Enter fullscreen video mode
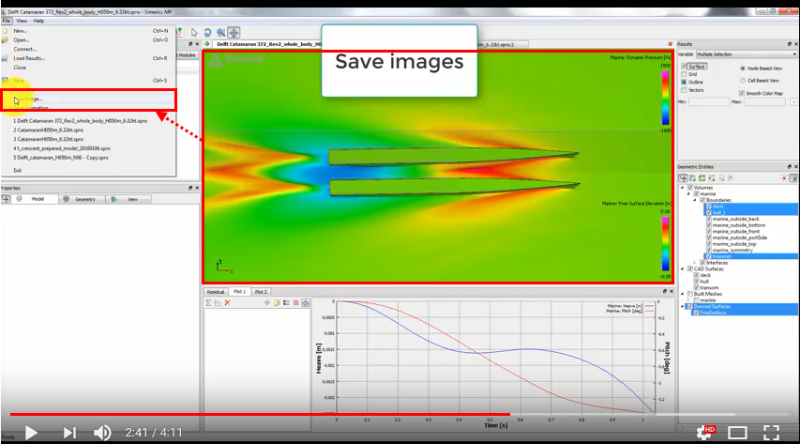Screen dimensions: 800x444 pyautogui.click(x=771, y=433)
